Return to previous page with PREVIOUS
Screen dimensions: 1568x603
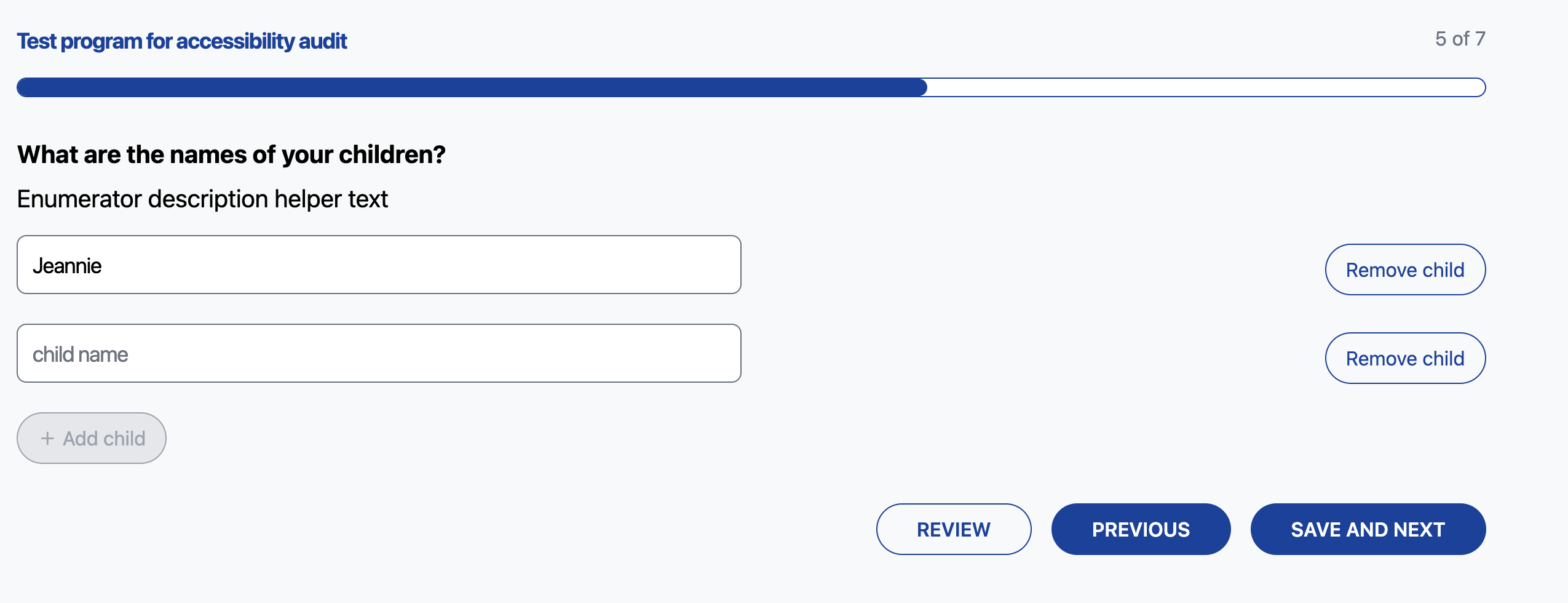point(1141,529)
